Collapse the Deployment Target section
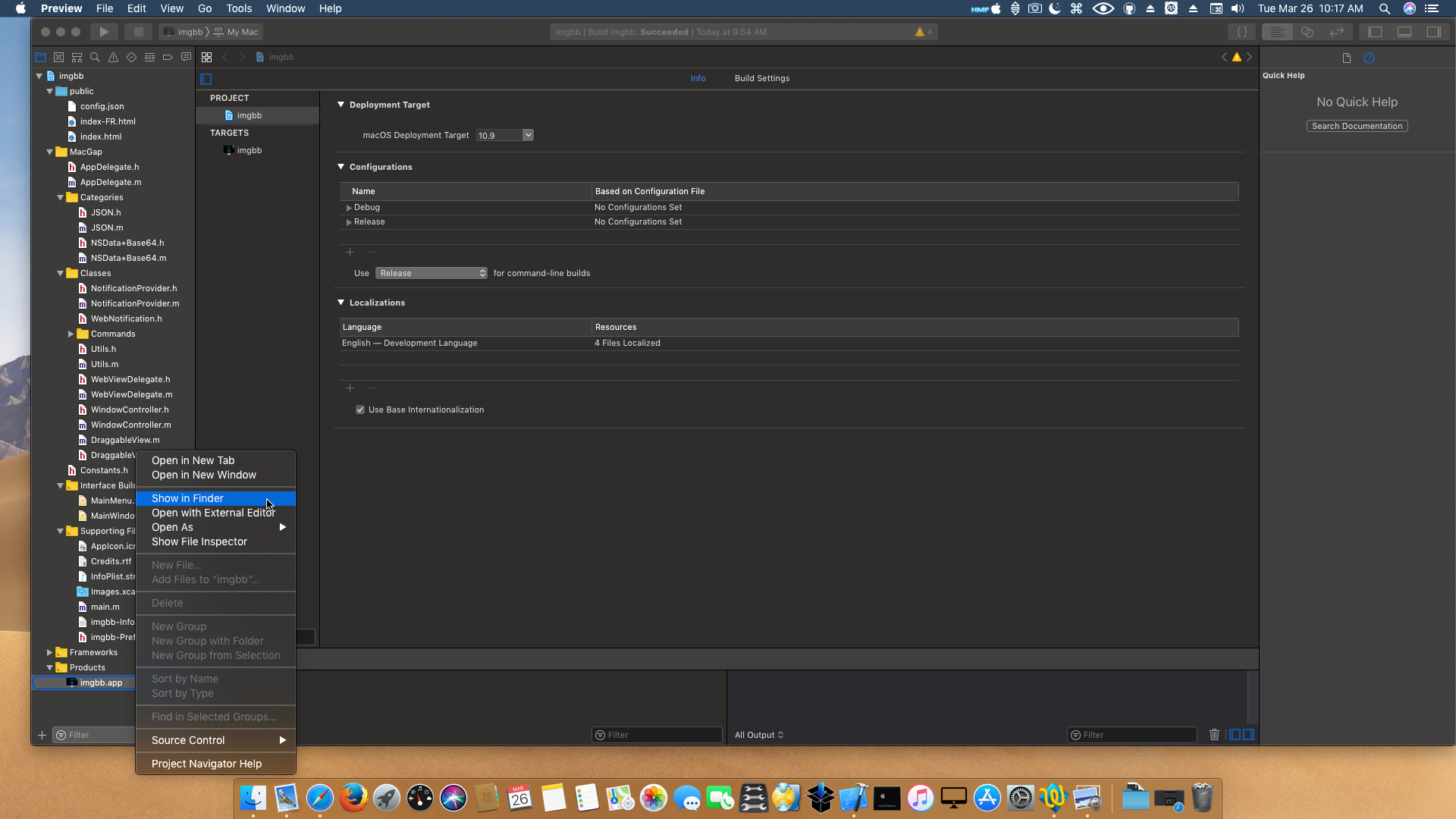1456x819 pixels. [x=341, y=105]
